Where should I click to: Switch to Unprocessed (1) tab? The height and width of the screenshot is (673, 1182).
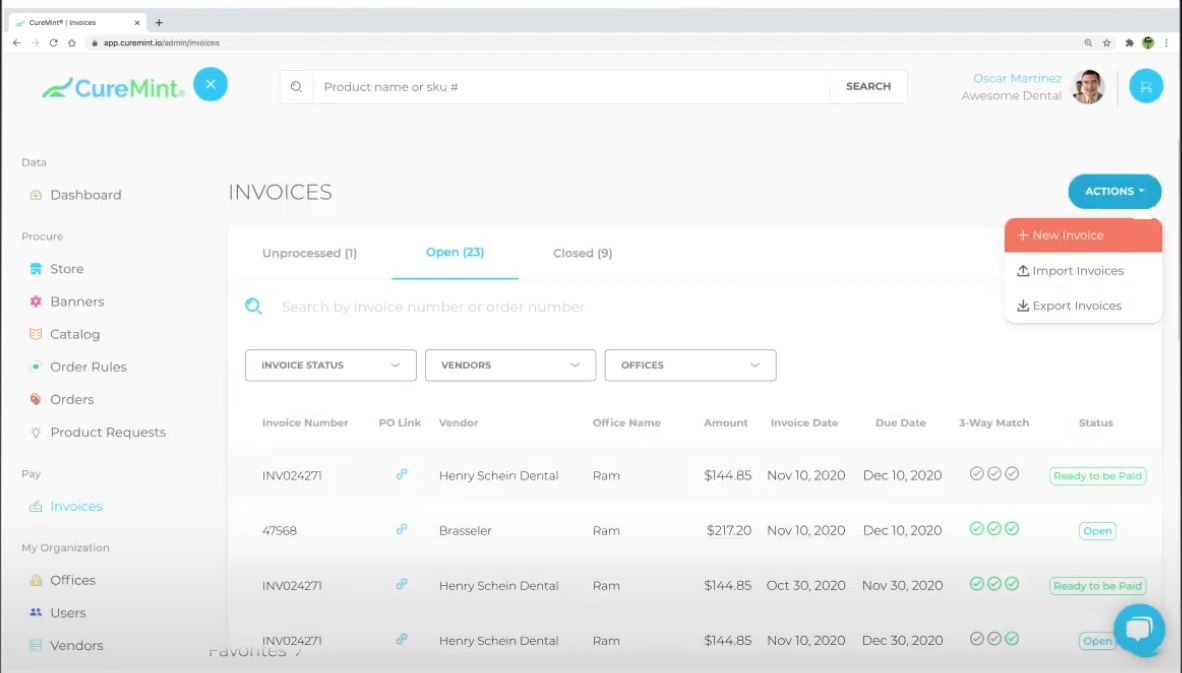309,253
